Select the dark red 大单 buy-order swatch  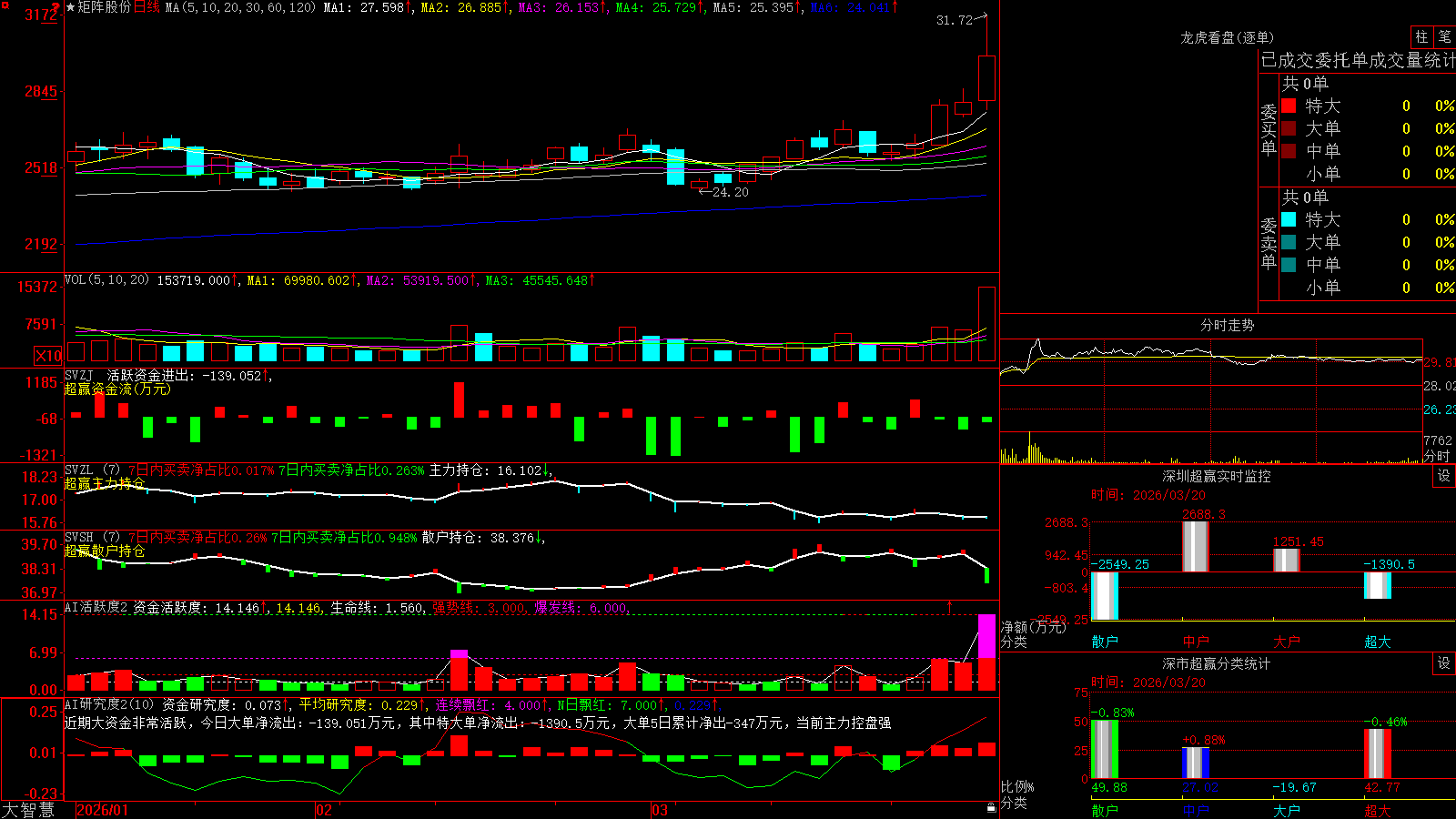1289,128
